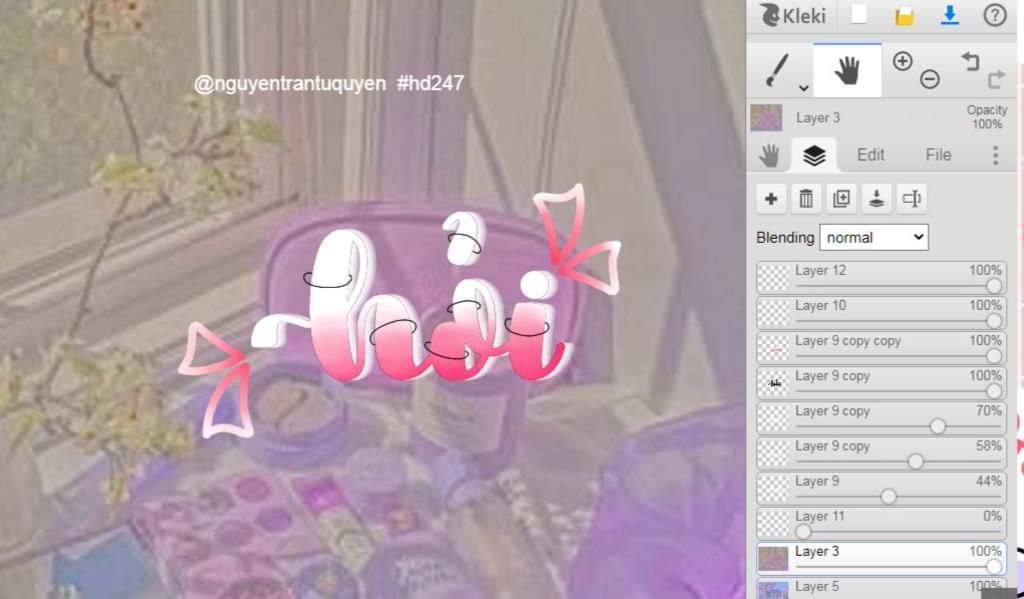Screen dimensions: 1024x599
Task: Zoom out with minus magnifier
Action: click(930, 79)
